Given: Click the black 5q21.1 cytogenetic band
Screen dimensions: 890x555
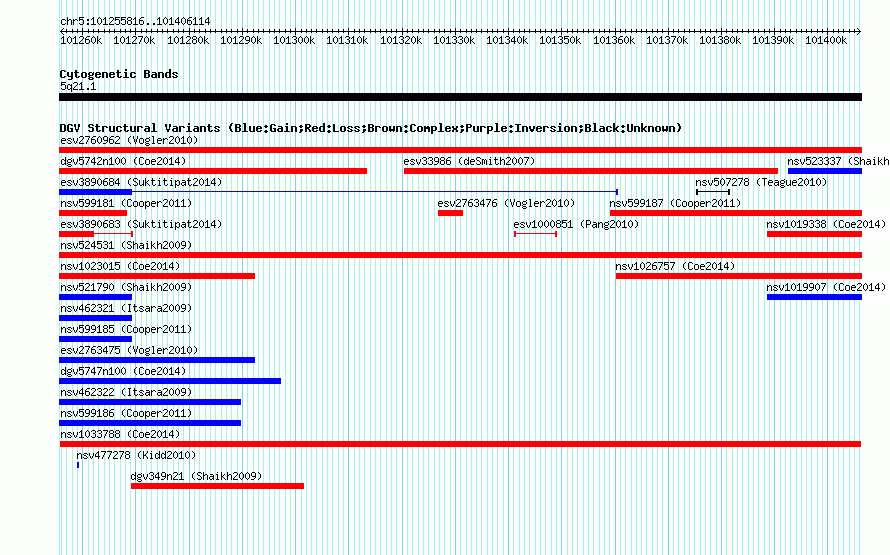Looking at the screenshot, I should [x=460, y=97].
